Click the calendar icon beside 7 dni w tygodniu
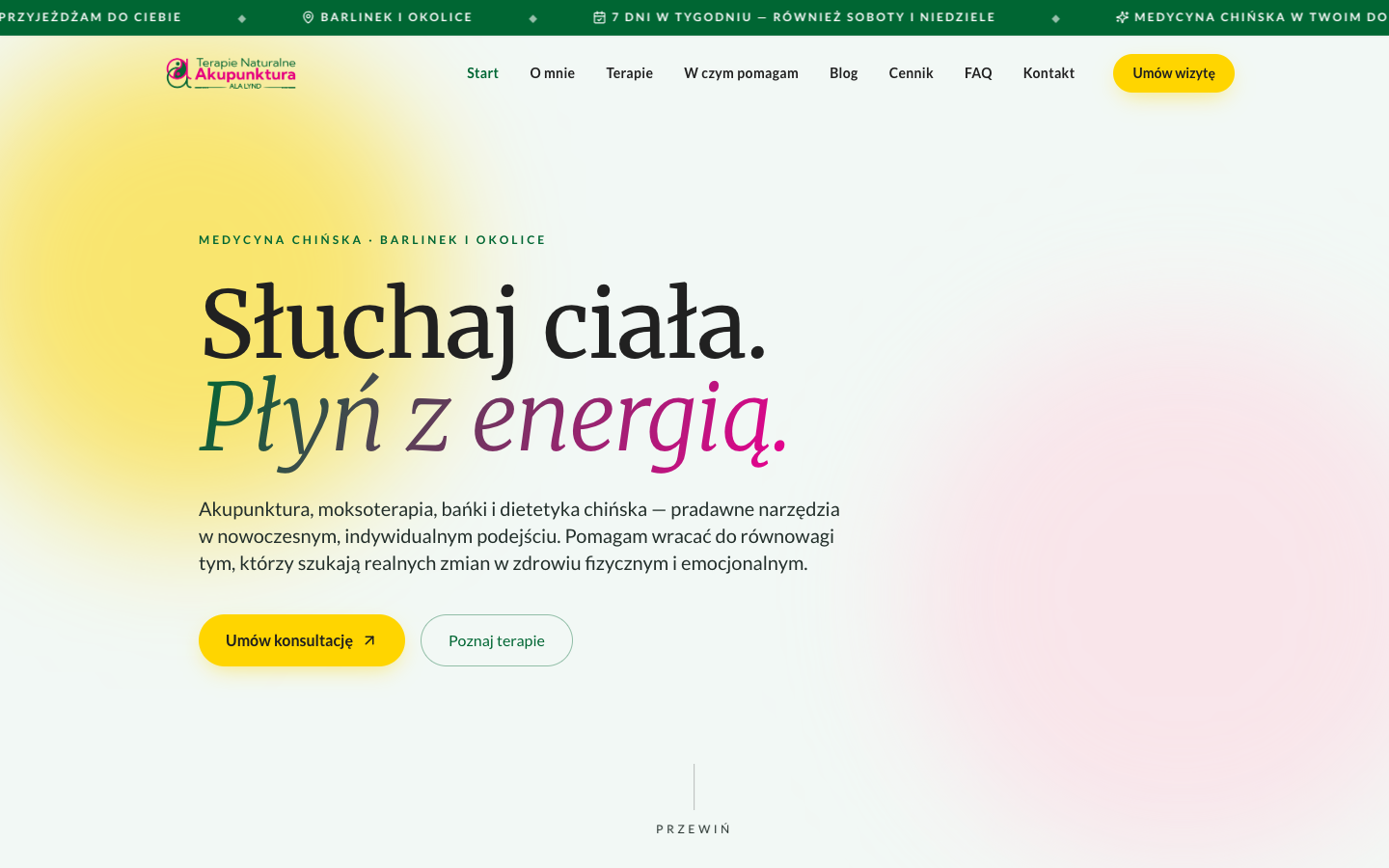Viewport: 1389px width, 868px height. click(599, 17)
